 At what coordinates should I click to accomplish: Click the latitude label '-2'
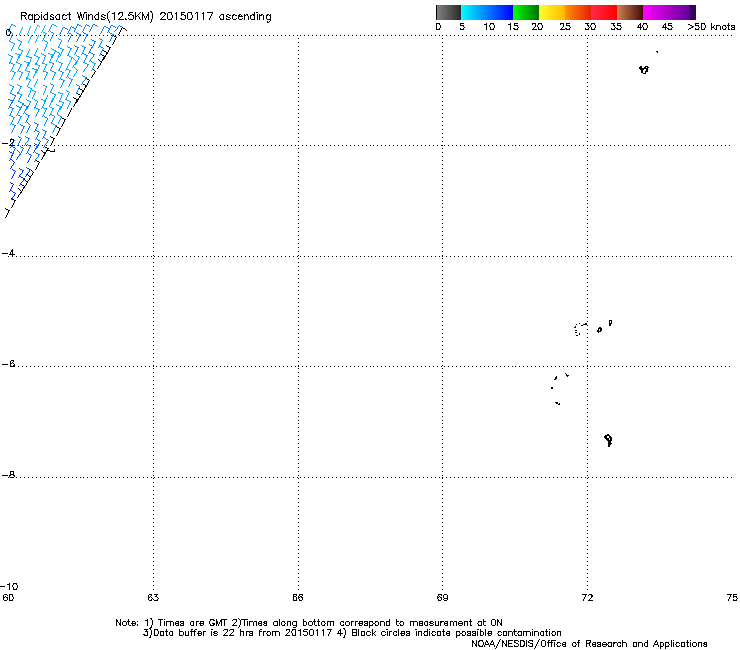click(8, 143)
